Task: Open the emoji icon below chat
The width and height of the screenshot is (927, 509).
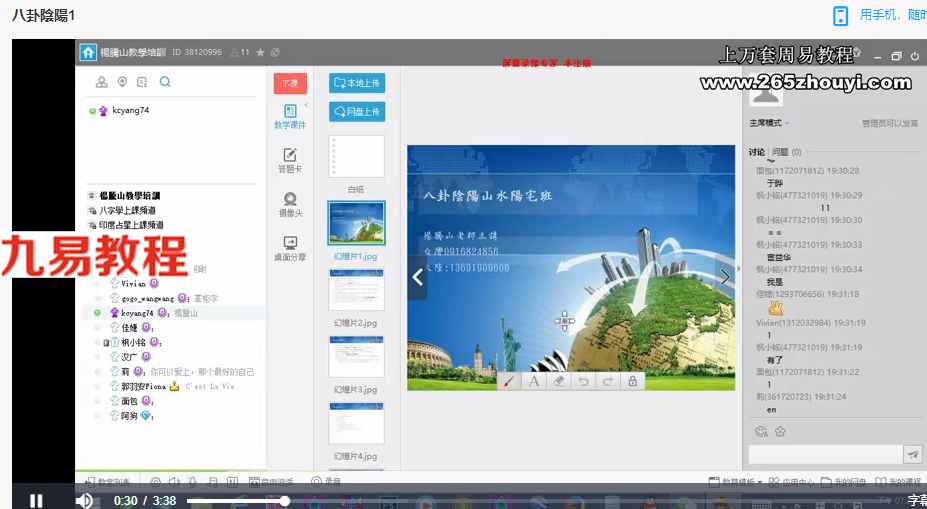Action: 761,432
